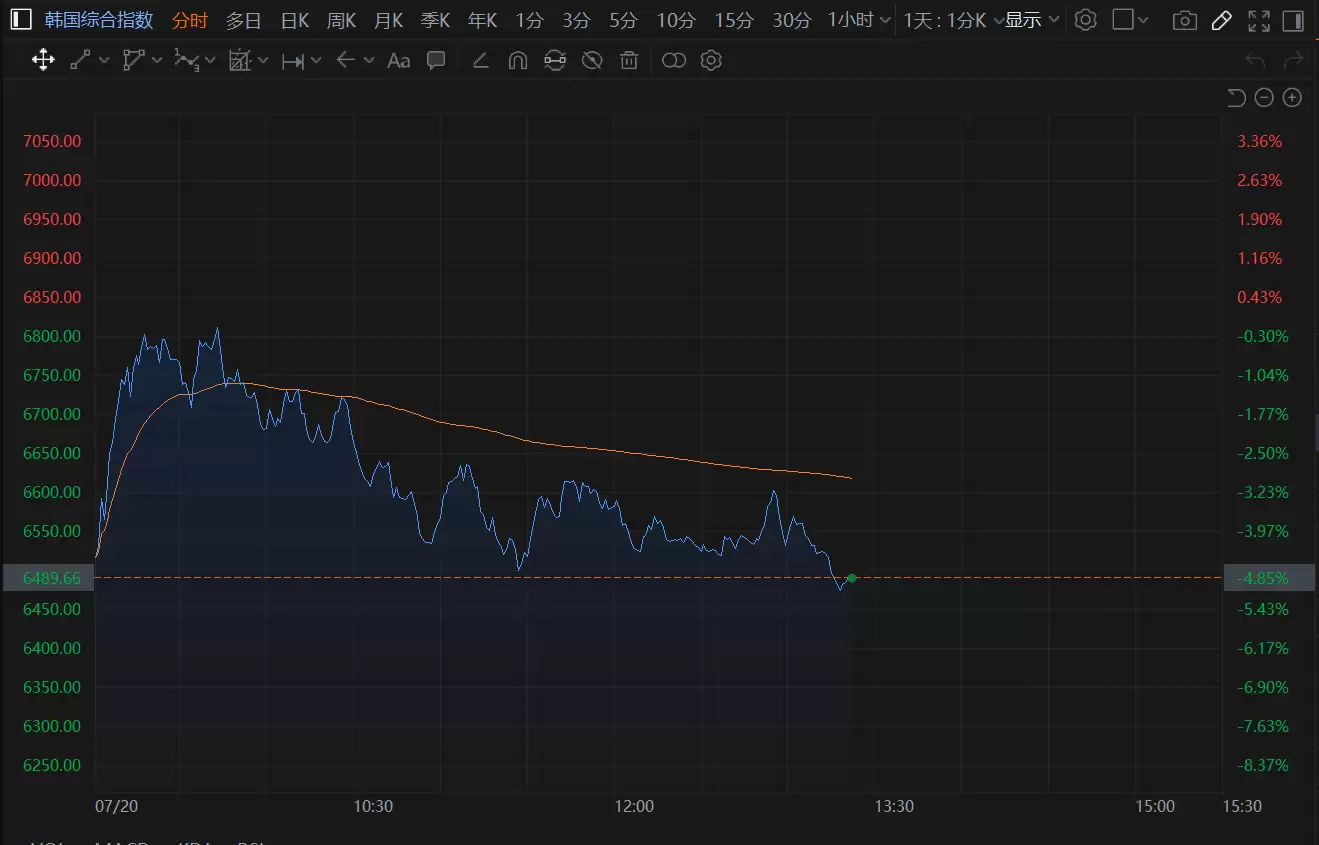1319x845 pixels.
Task: Select the 5分 timeframe
Action: [x=623, y=20]
